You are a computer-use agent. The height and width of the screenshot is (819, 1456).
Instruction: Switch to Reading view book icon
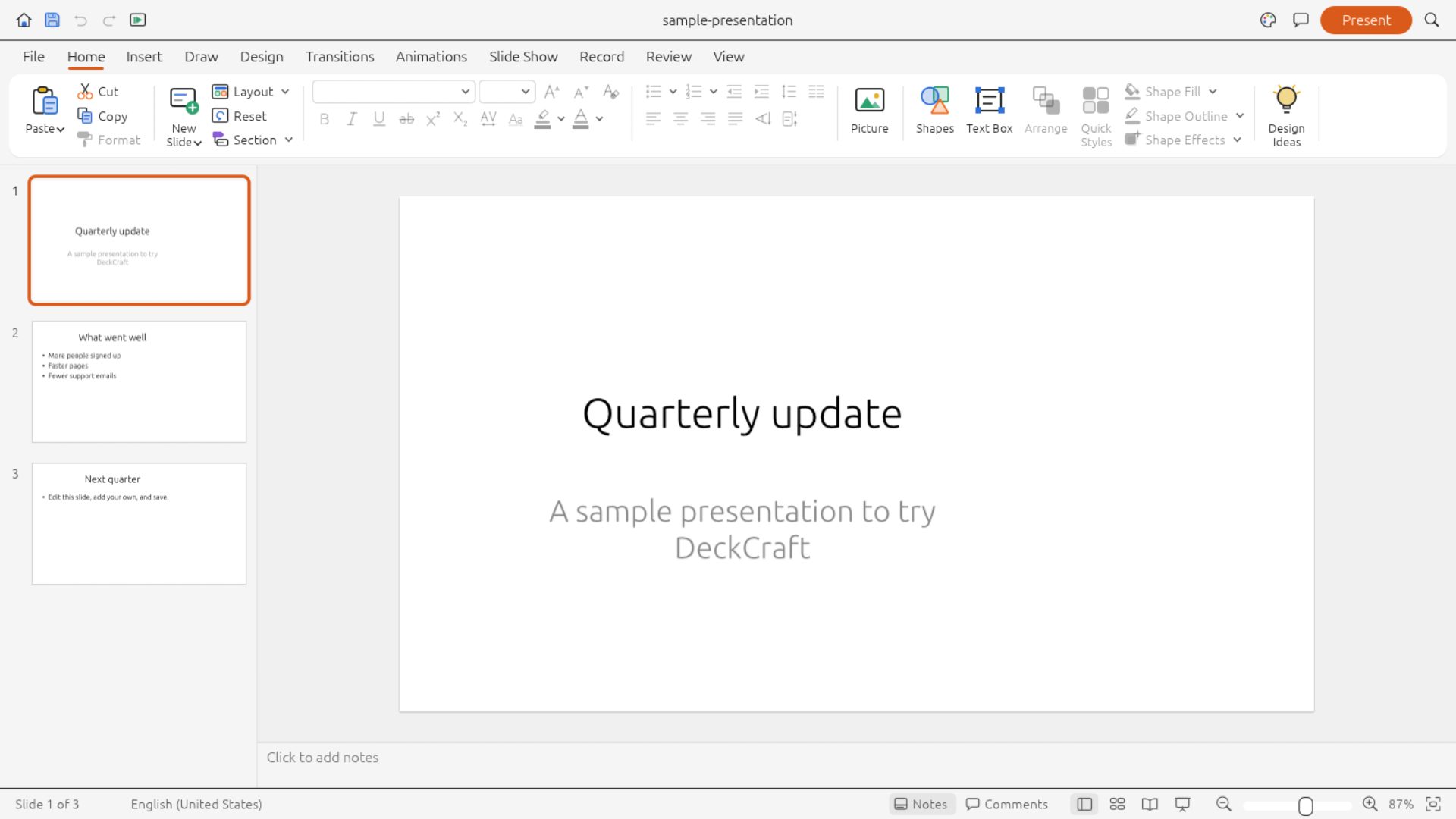[x=1150, y=805]
